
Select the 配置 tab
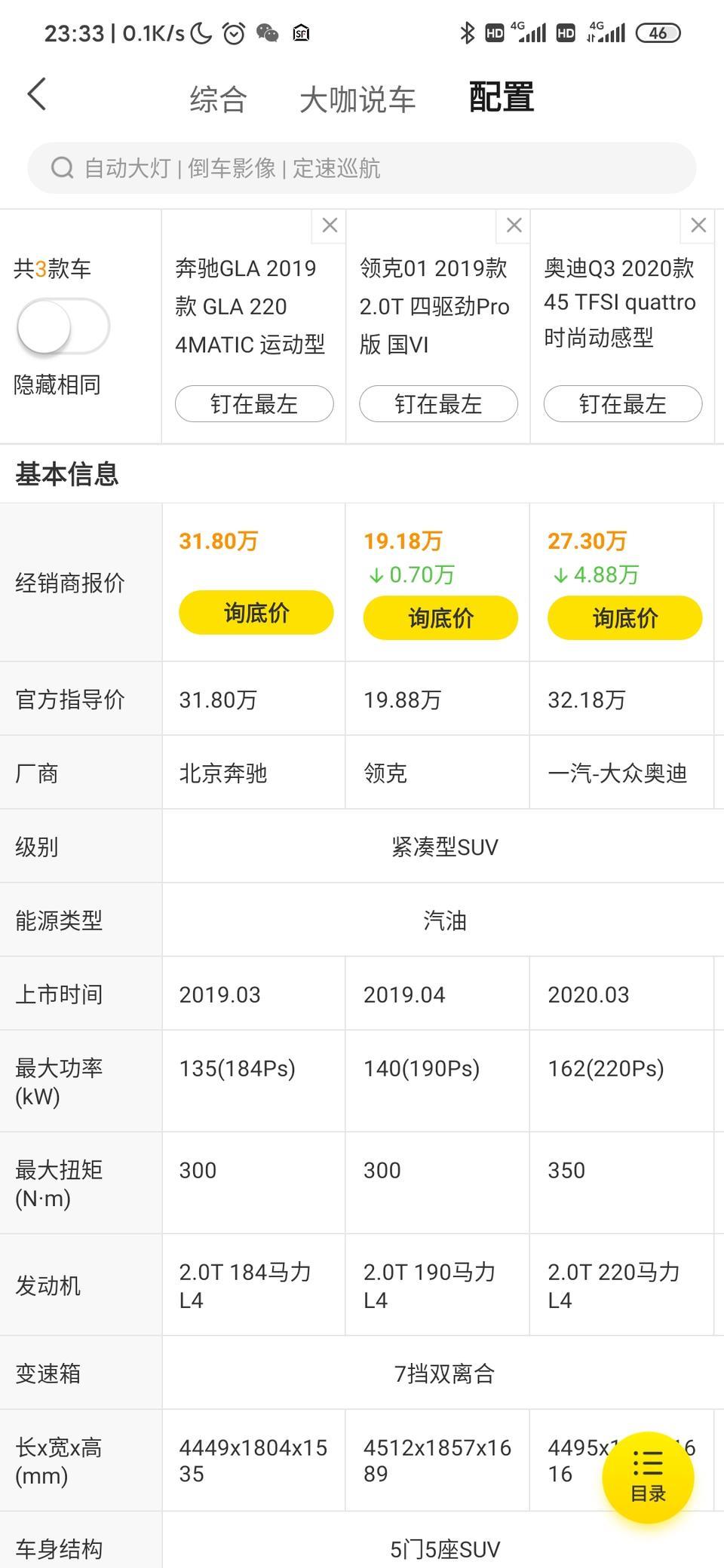[502, 97]
